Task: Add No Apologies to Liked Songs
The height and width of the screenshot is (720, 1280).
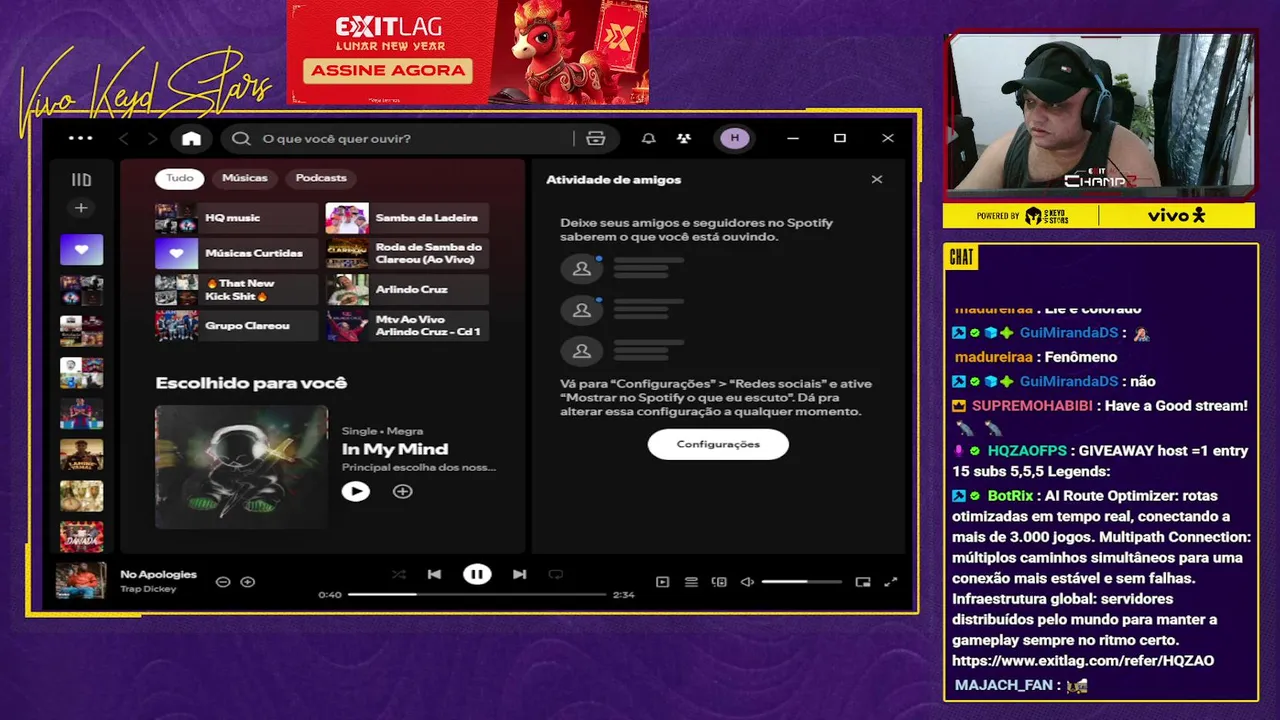Action: (x=248, y=582)
